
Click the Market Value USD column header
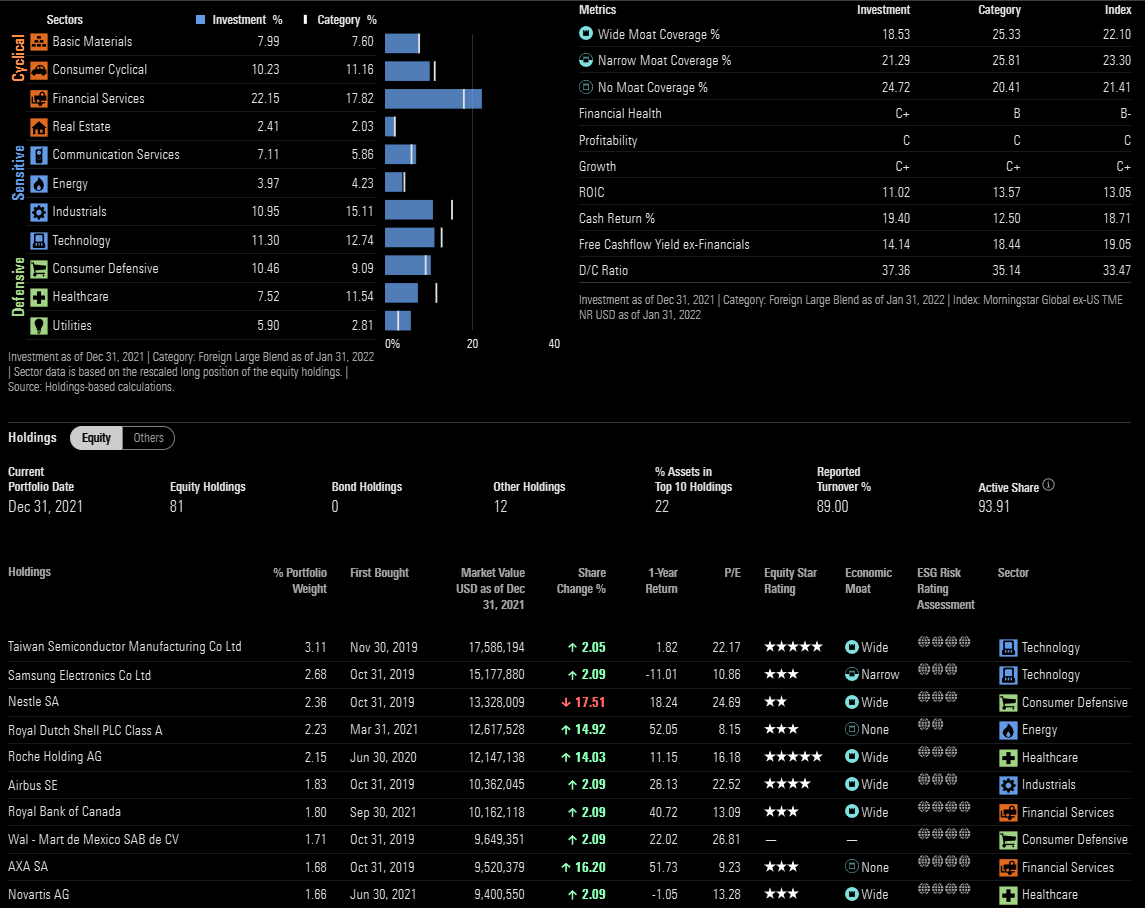pyautogui.click(x=490, y=589)
